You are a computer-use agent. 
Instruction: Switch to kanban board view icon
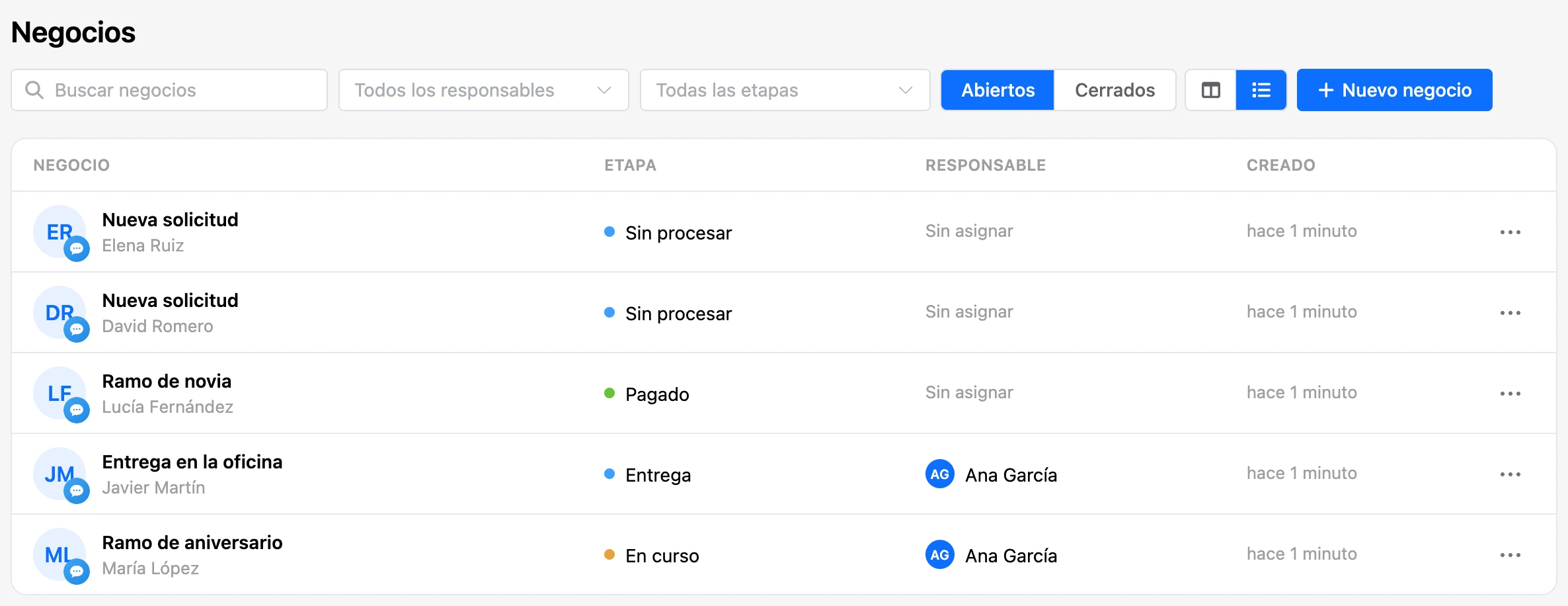(x=1210, y=90)
